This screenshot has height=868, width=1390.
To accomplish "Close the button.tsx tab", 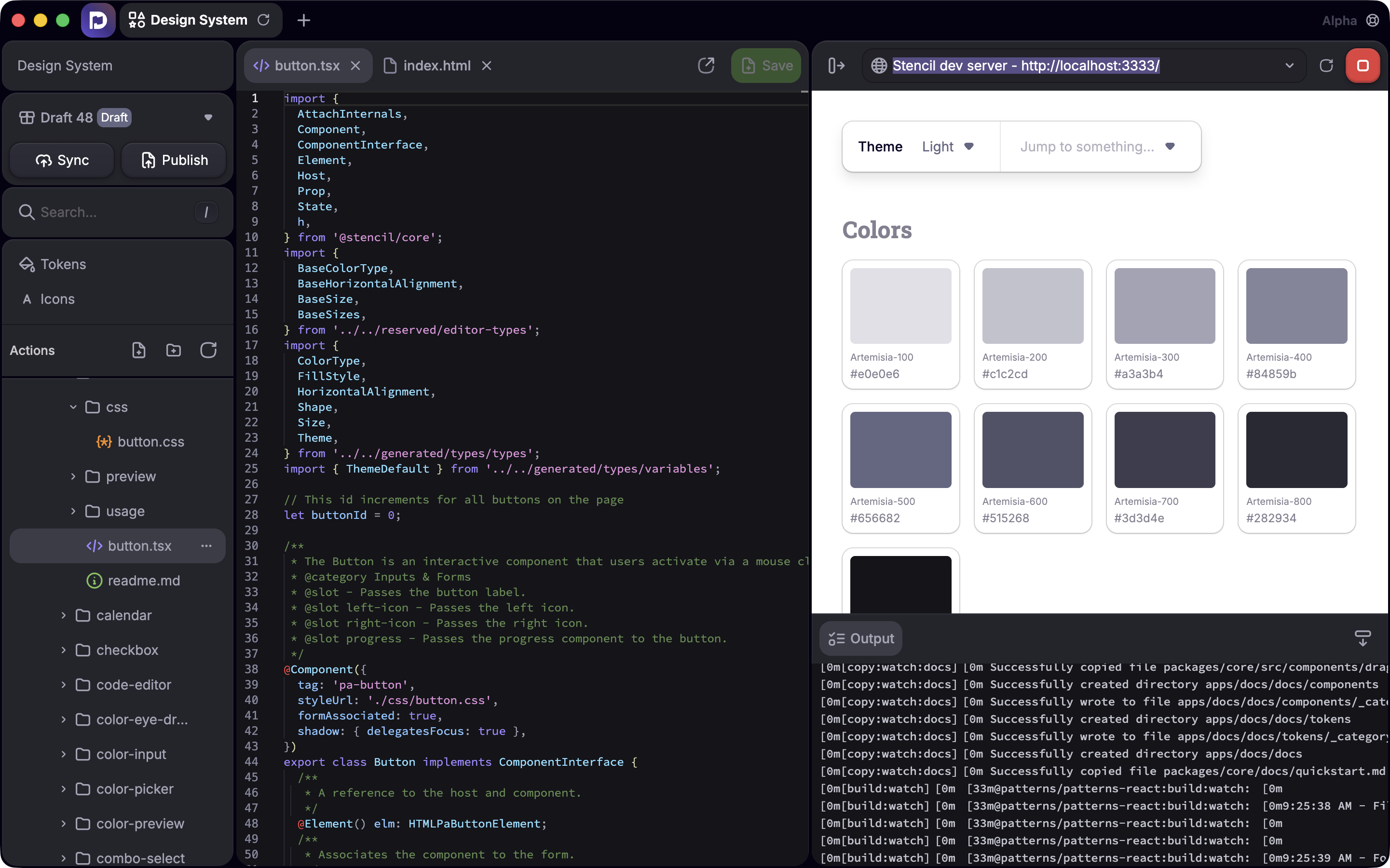I will click(355, 66).
